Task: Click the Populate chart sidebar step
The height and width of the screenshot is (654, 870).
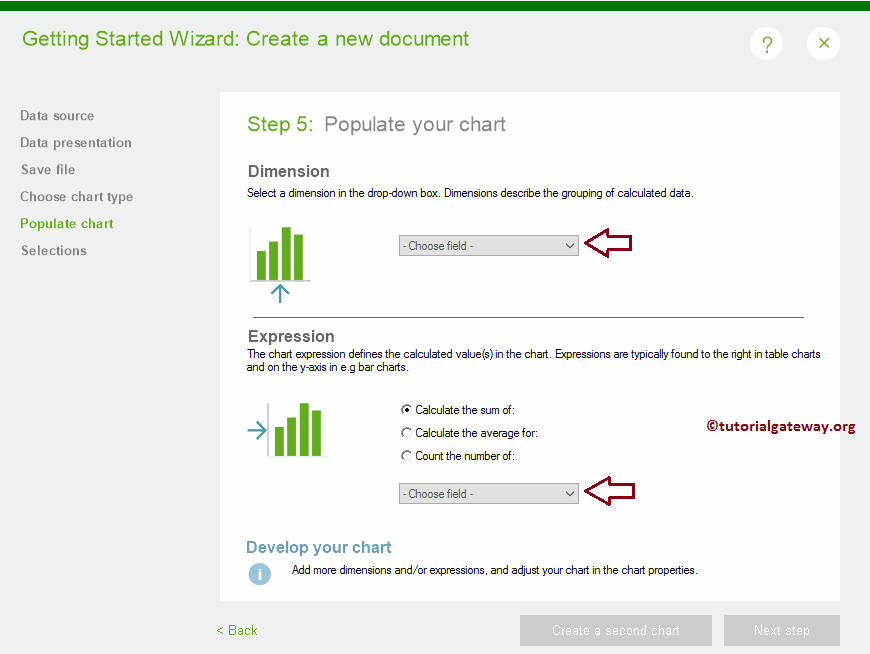Action: pyautogui.click(x=66, y=223)
